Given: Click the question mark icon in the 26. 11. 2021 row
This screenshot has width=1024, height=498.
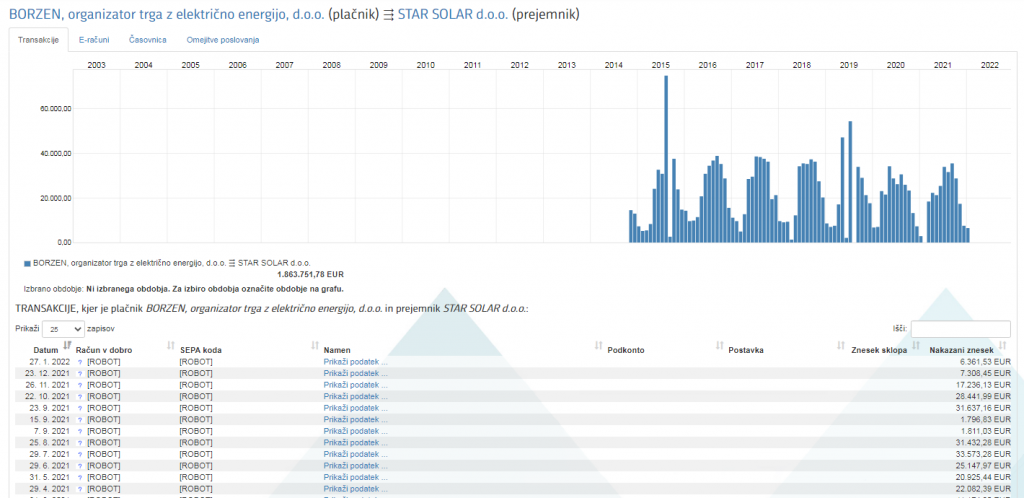Looking at the screenshot, I should tap(80, 385).
